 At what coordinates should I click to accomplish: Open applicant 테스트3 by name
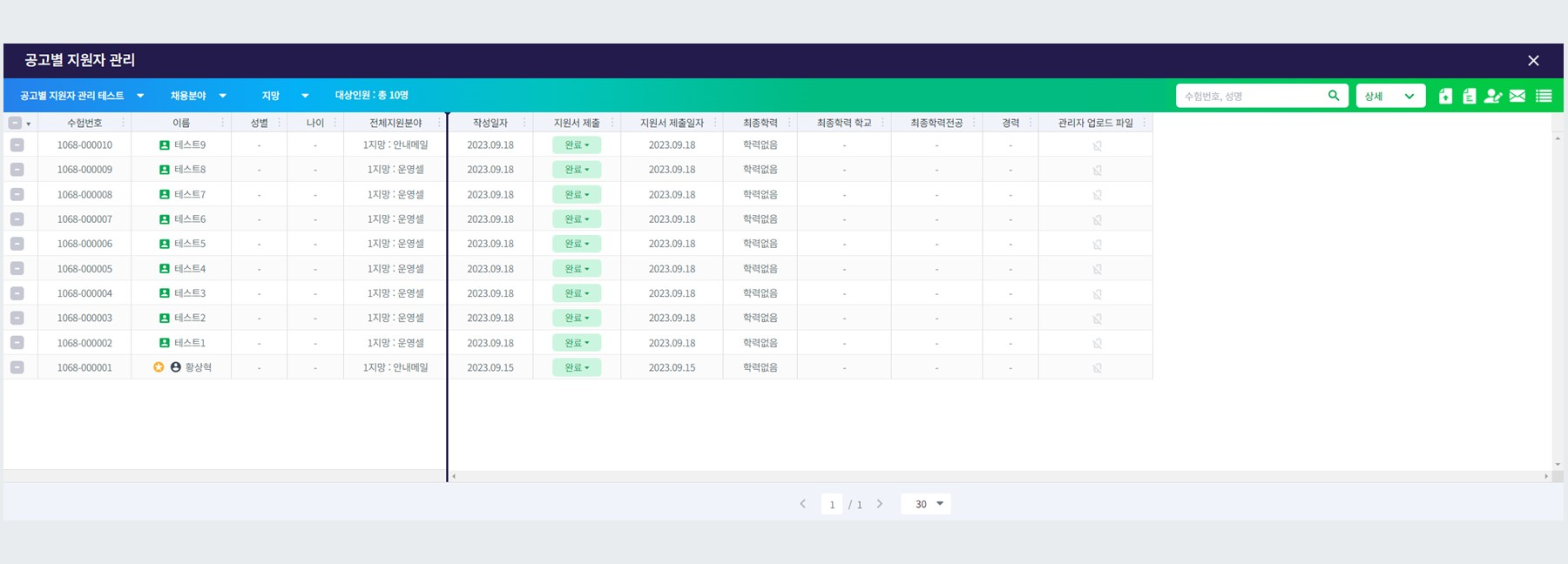coord(190,293)
